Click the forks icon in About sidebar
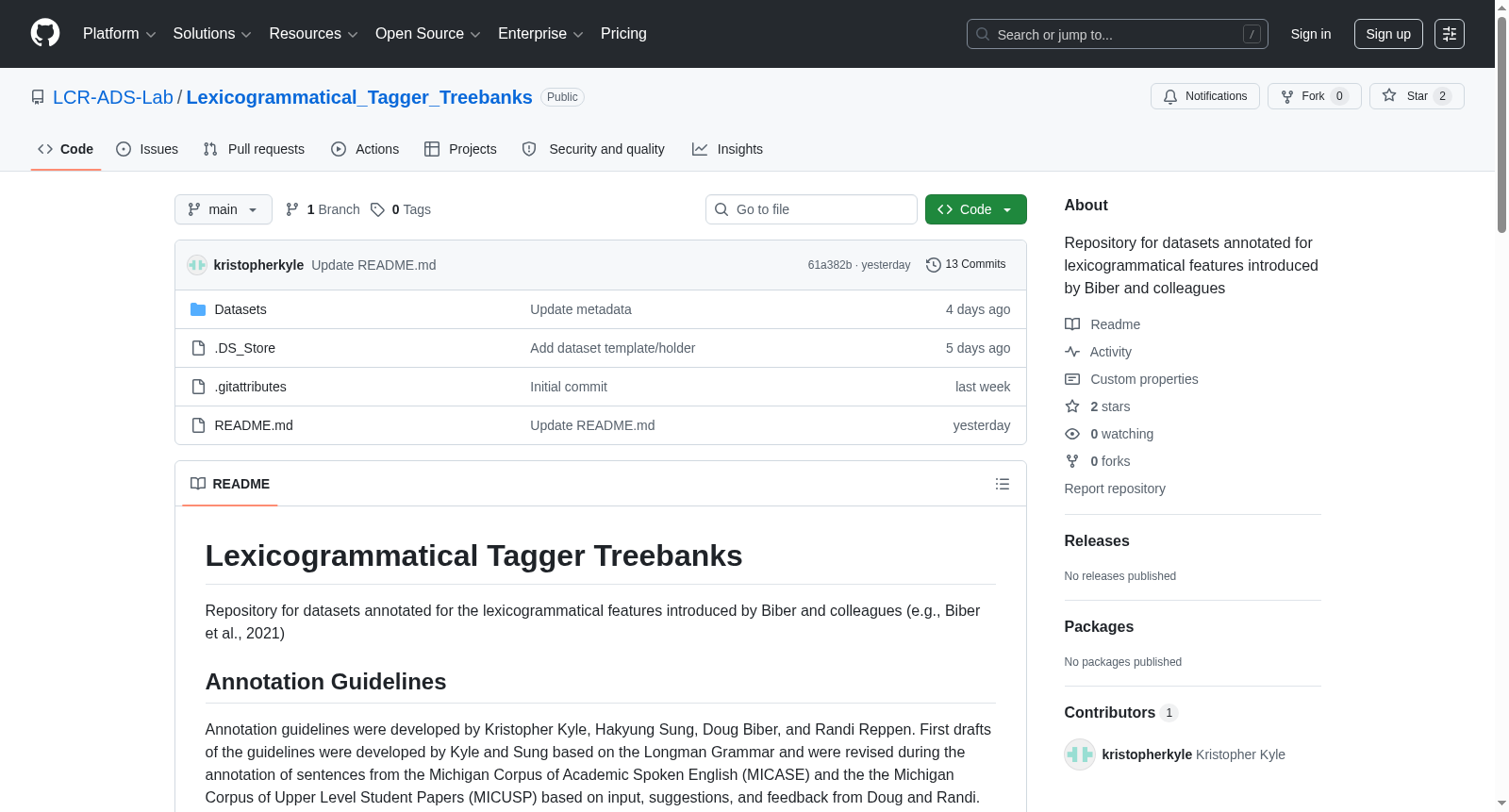 [1072, 461]
